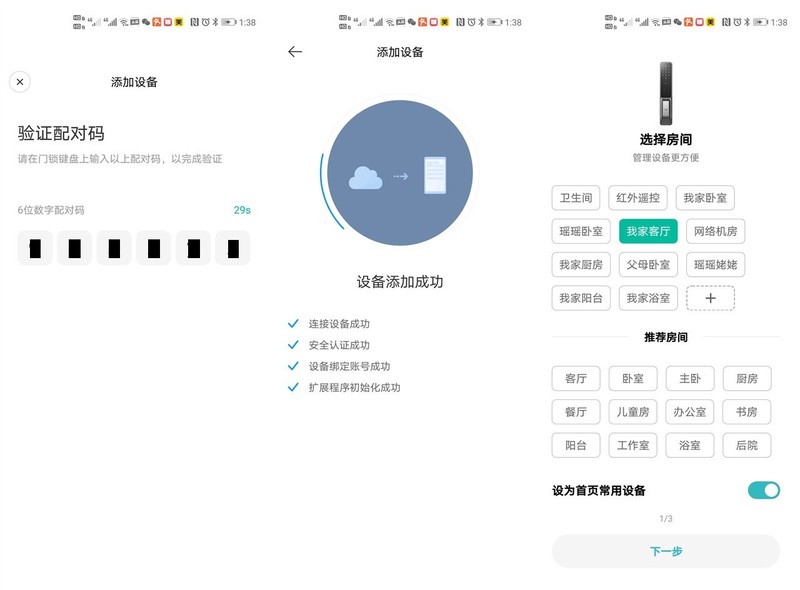Enable the 设为首页常用设备 switch
This screenshot has height=590, width=800.
click(763, 490)
